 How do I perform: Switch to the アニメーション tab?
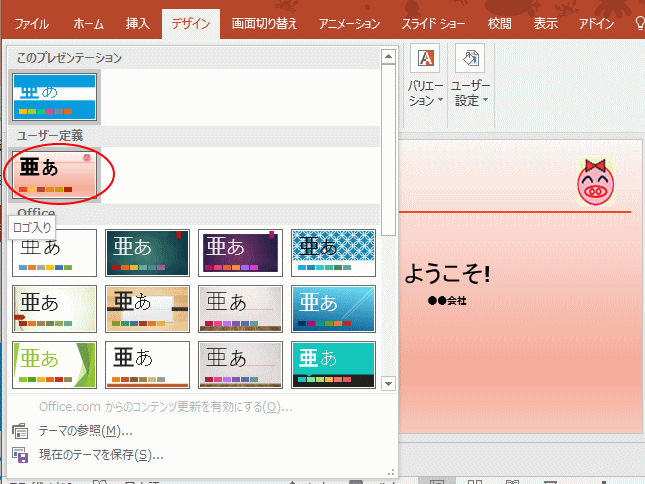click(349, 24)
